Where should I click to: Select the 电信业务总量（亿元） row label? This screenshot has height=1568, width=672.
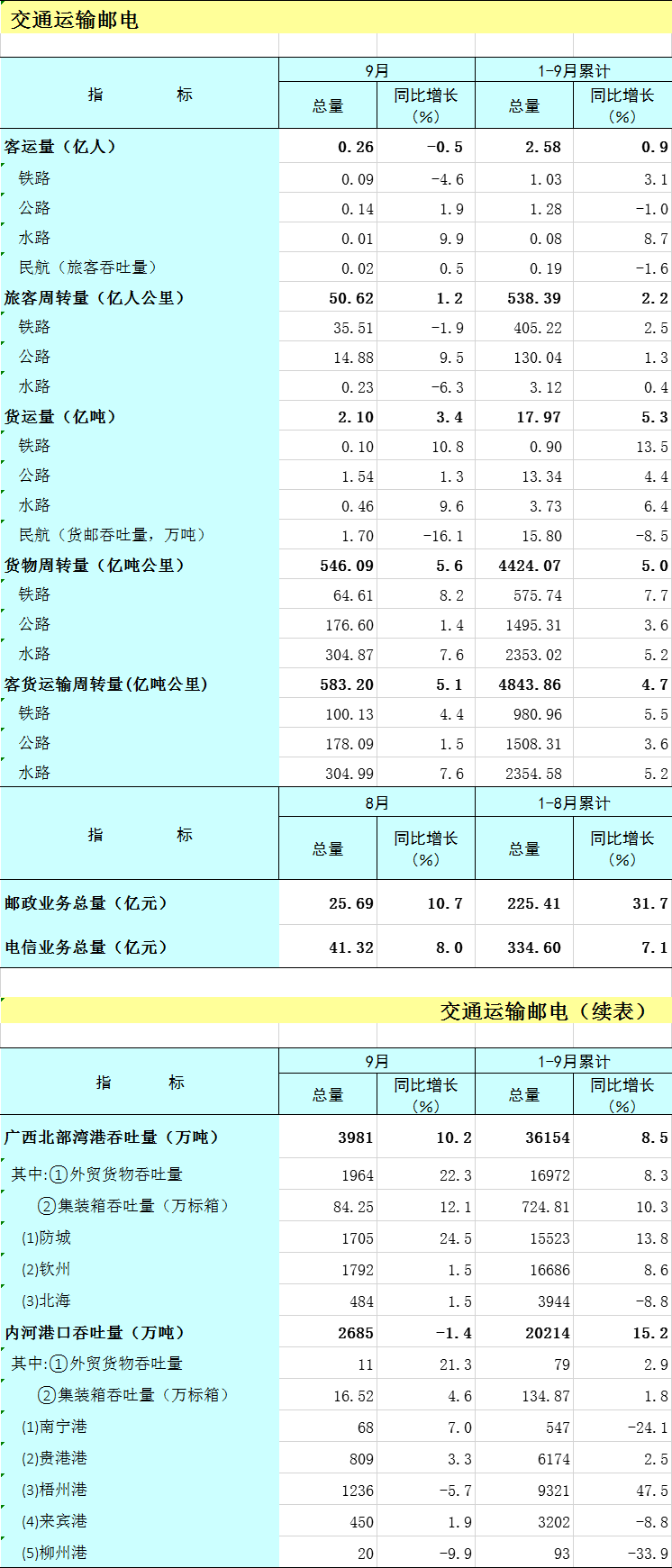coord(86,947)
